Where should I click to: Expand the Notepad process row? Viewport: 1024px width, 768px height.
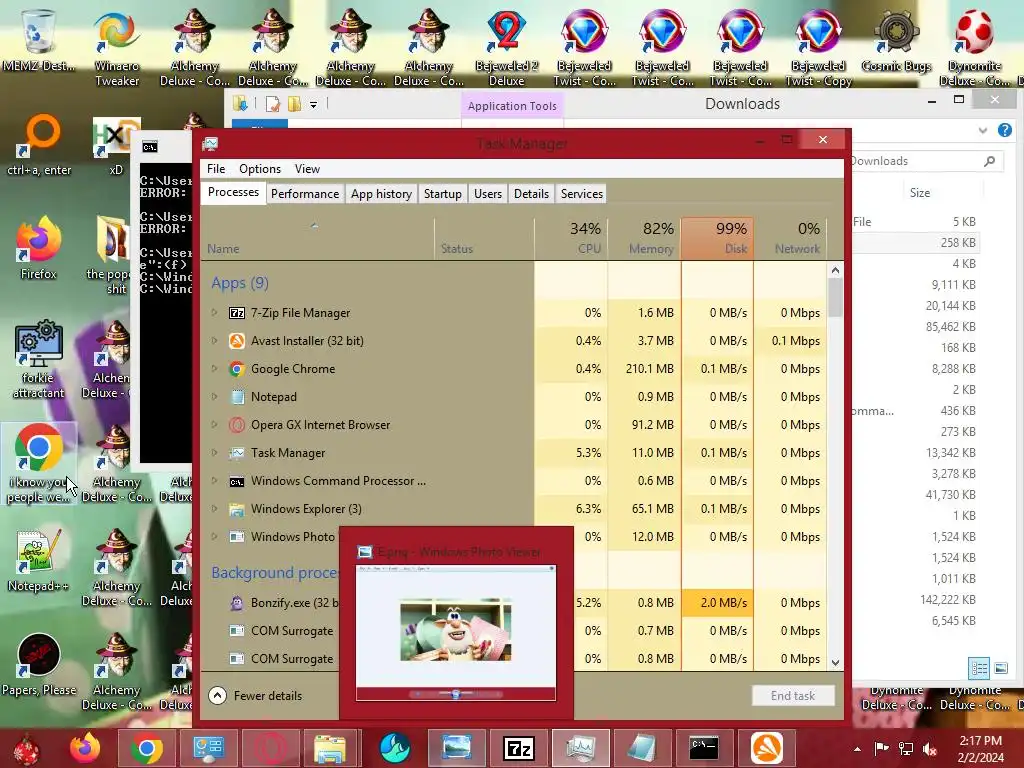click(x=214, y=397)
